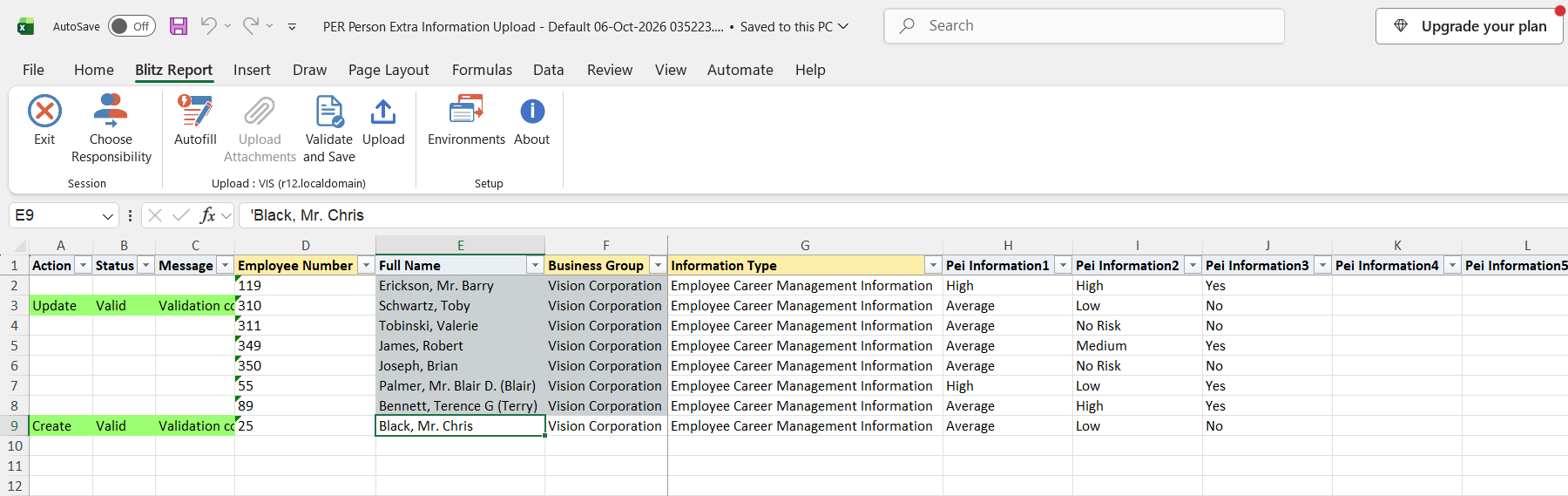The width and height of the screenshot is (1568, 496).
Task: Open the Undo history dropdown
Action: [x=228, y=26]
